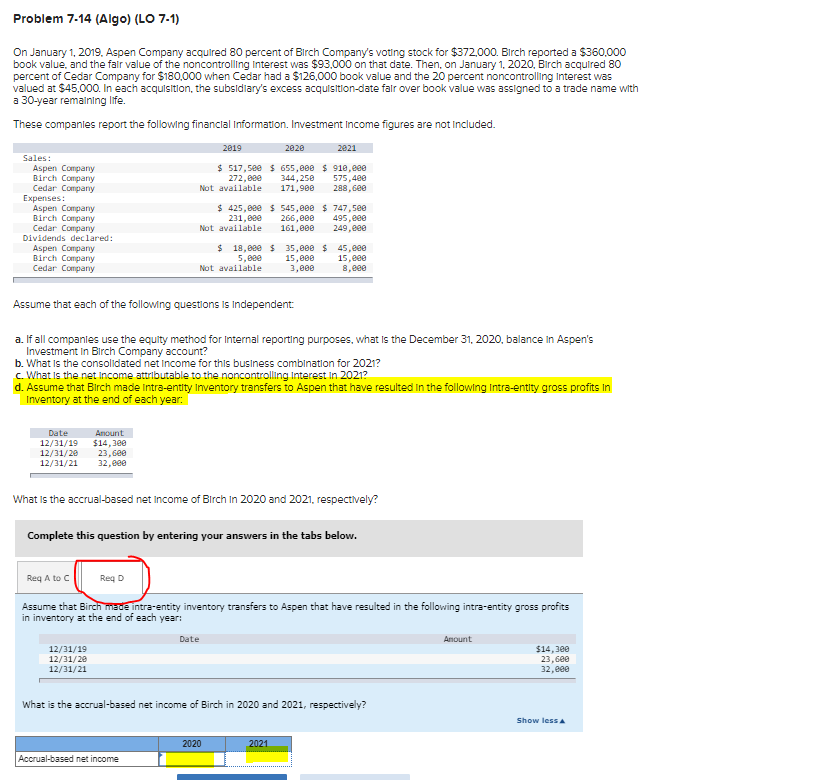Click Aspen Company 2020 expenses value 545,000

point(292,208)
